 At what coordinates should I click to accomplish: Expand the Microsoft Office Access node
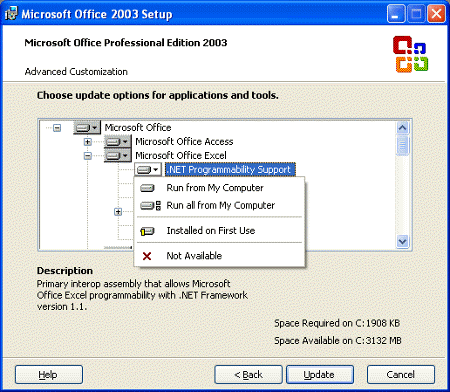coord(87,142)
